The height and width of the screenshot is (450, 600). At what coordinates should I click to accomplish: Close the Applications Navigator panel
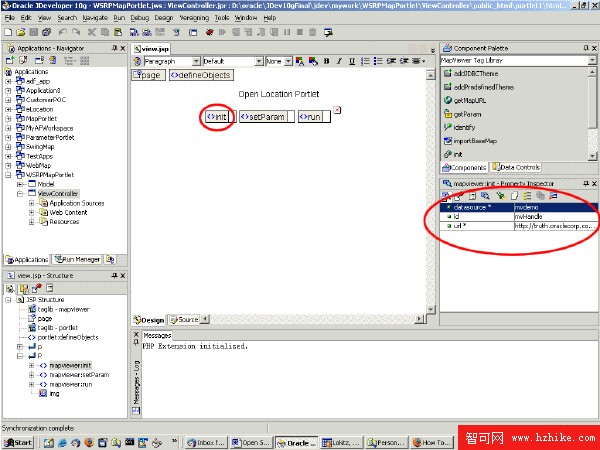tap(123, 48)
